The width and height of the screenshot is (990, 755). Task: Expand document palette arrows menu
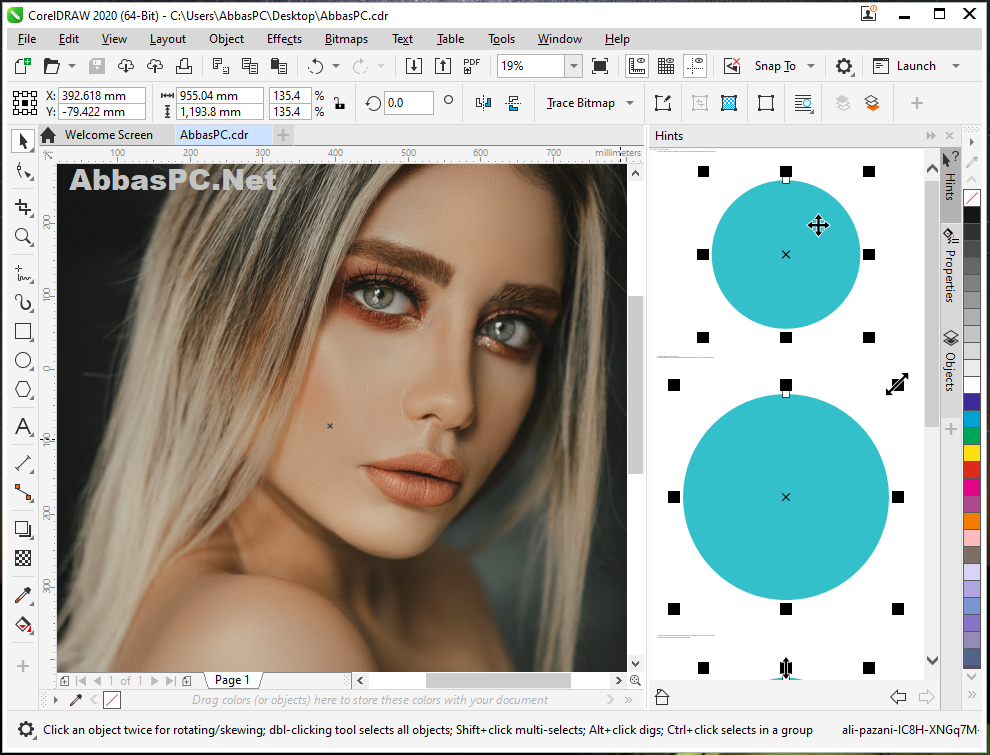click(628, 699)
